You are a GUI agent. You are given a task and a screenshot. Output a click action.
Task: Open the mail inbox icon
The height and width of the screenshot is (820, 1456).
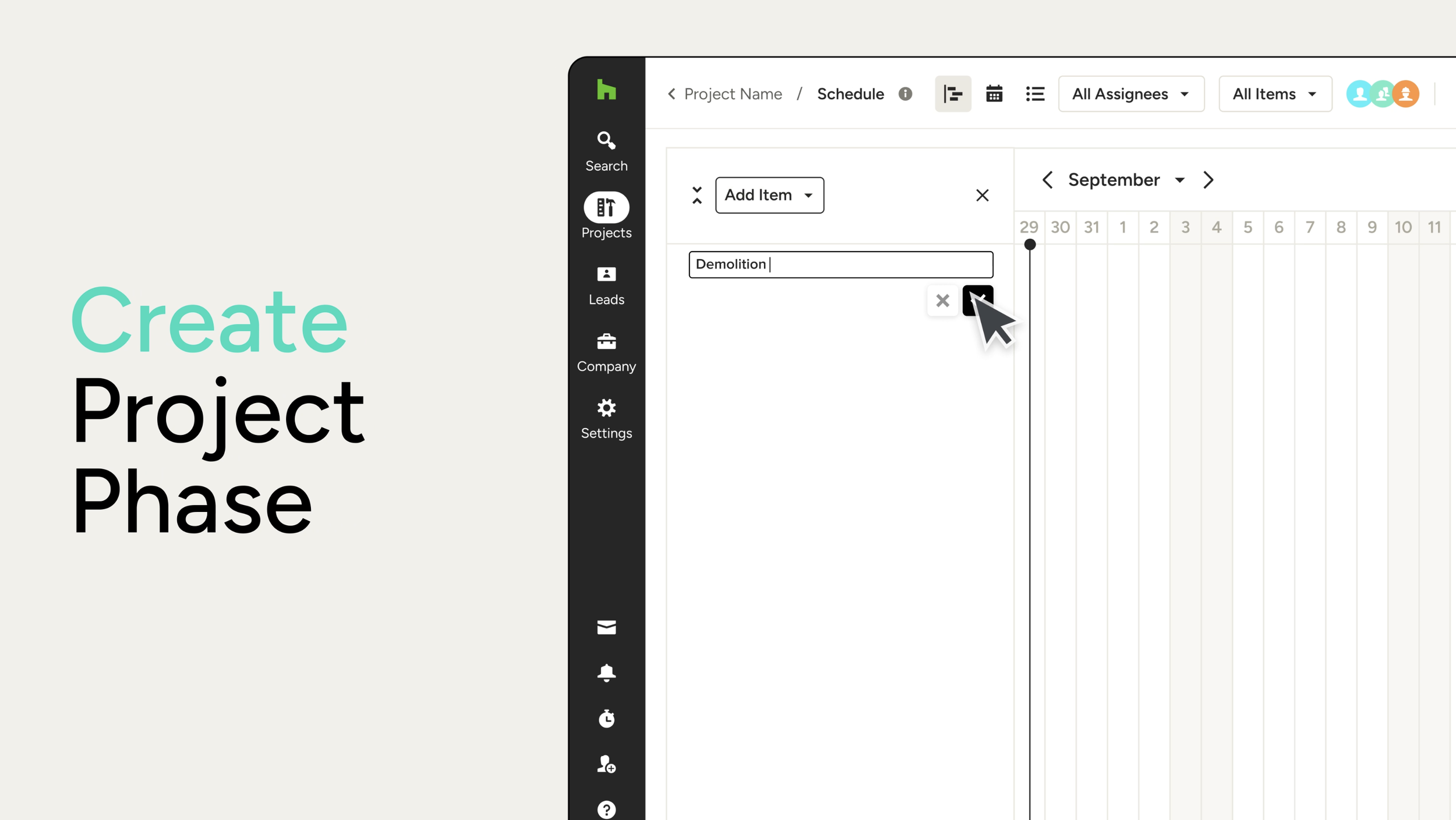point(606,627)
